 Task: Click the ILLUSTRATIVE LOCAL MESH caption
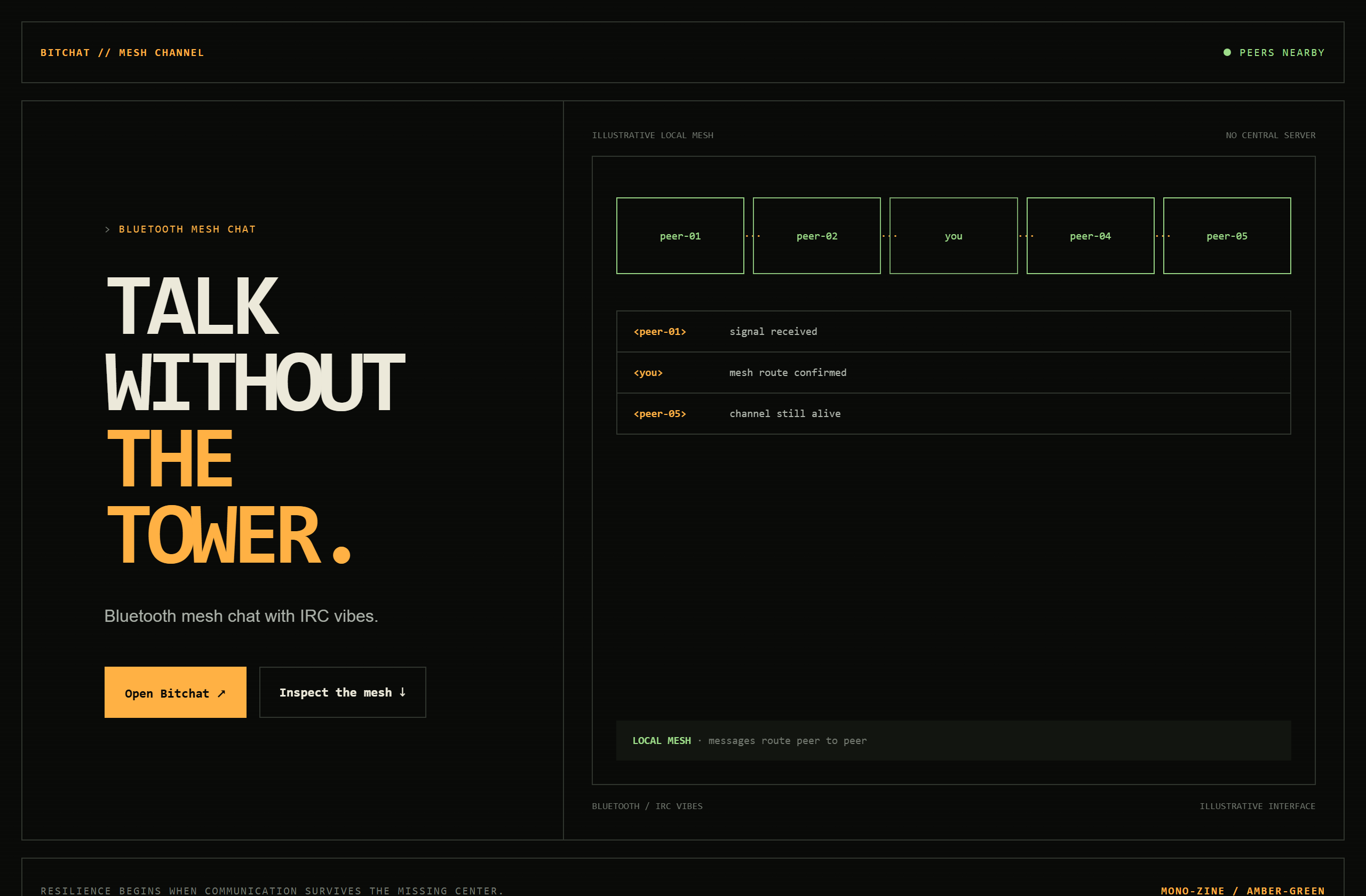tap(653, 135)
